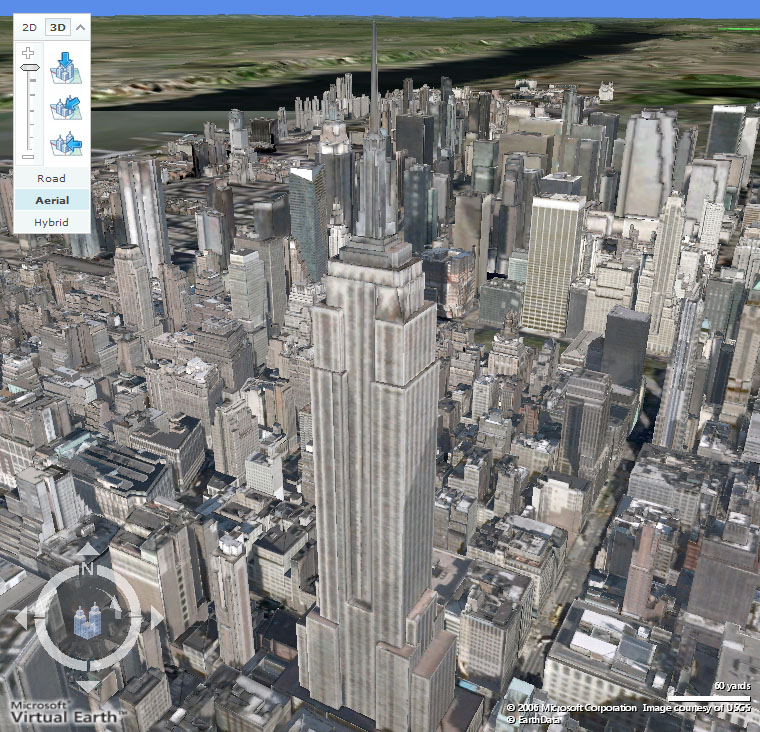Pan west with compass left arrow
This screenshot has height=732, width=760.
[21, 619]
